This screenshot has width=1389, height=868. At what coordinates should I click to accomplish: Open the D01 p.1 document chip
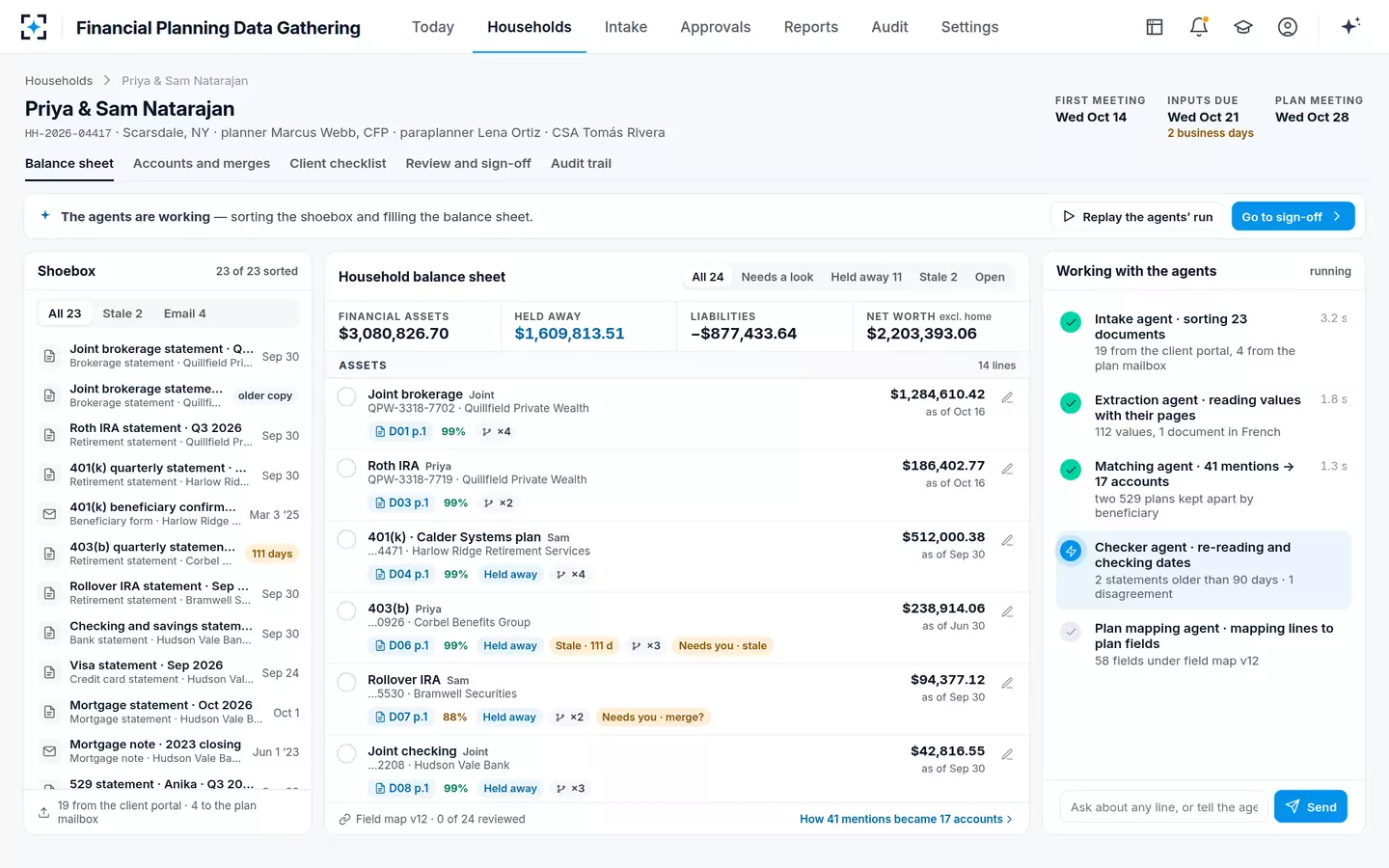400,431
